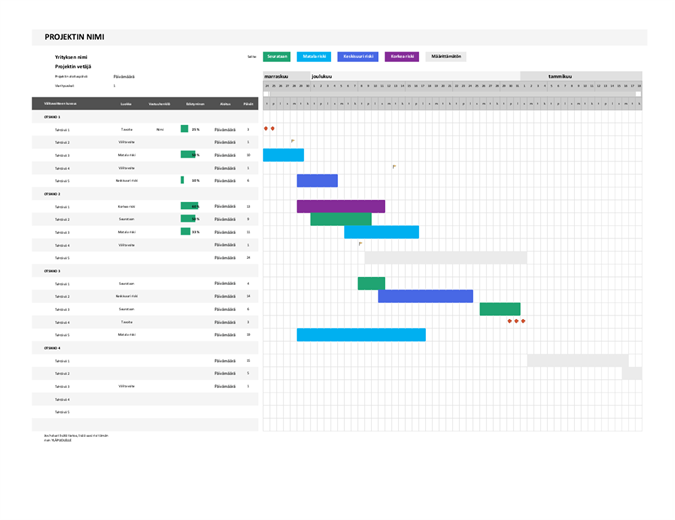Click the 10 % progress bar of OTSIKKO 1 Tehtävä 5
Viewport: 675px width, 520px height.
[182, 180]
